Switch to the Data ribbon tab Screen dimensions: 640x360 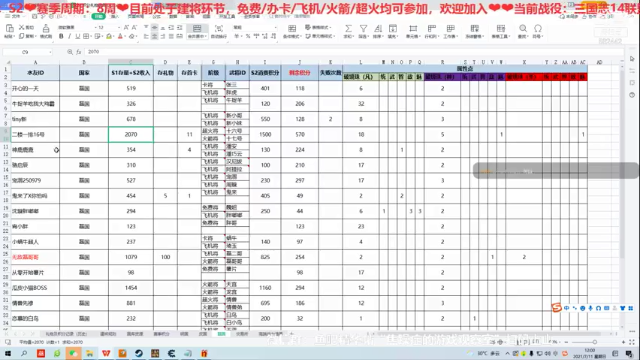[x=173, y=17]
